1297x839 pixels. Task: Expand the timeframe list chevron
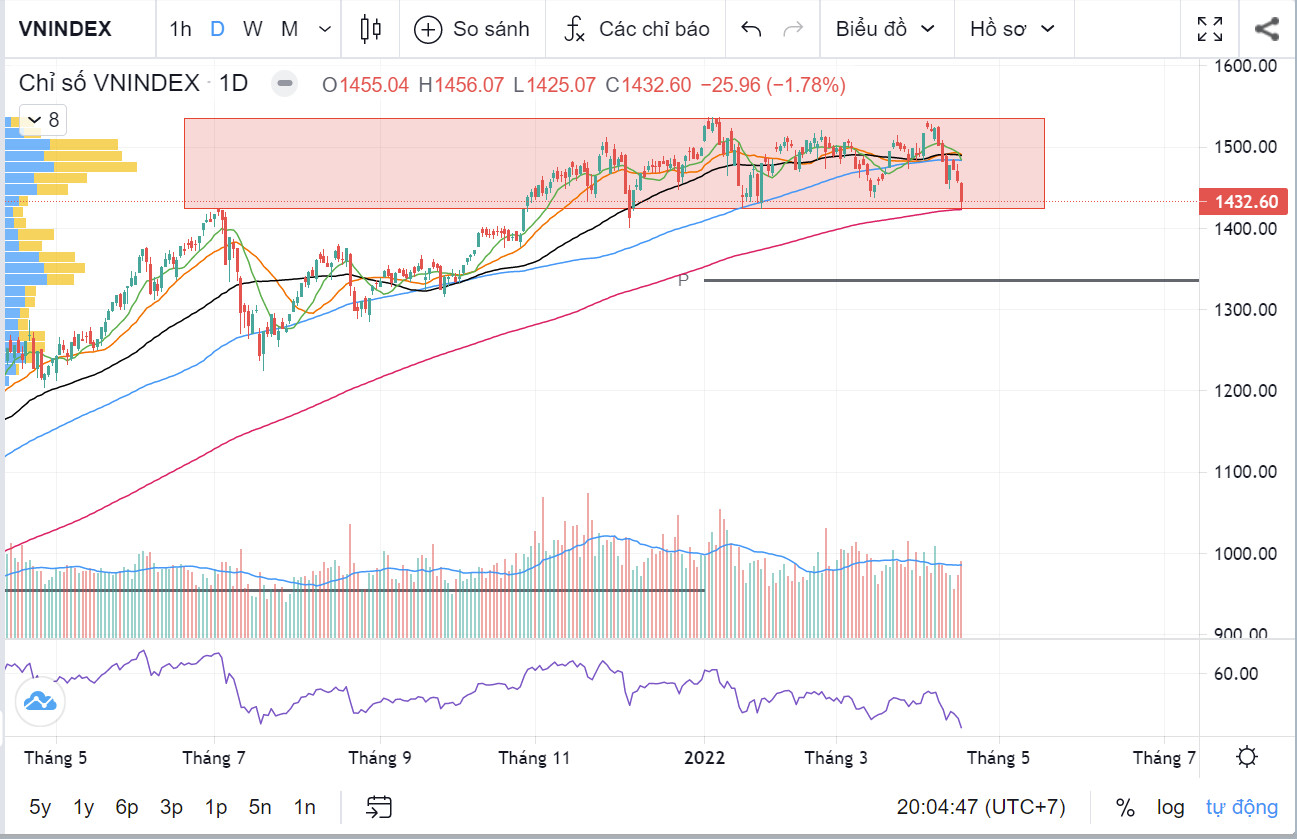(324, 29)
